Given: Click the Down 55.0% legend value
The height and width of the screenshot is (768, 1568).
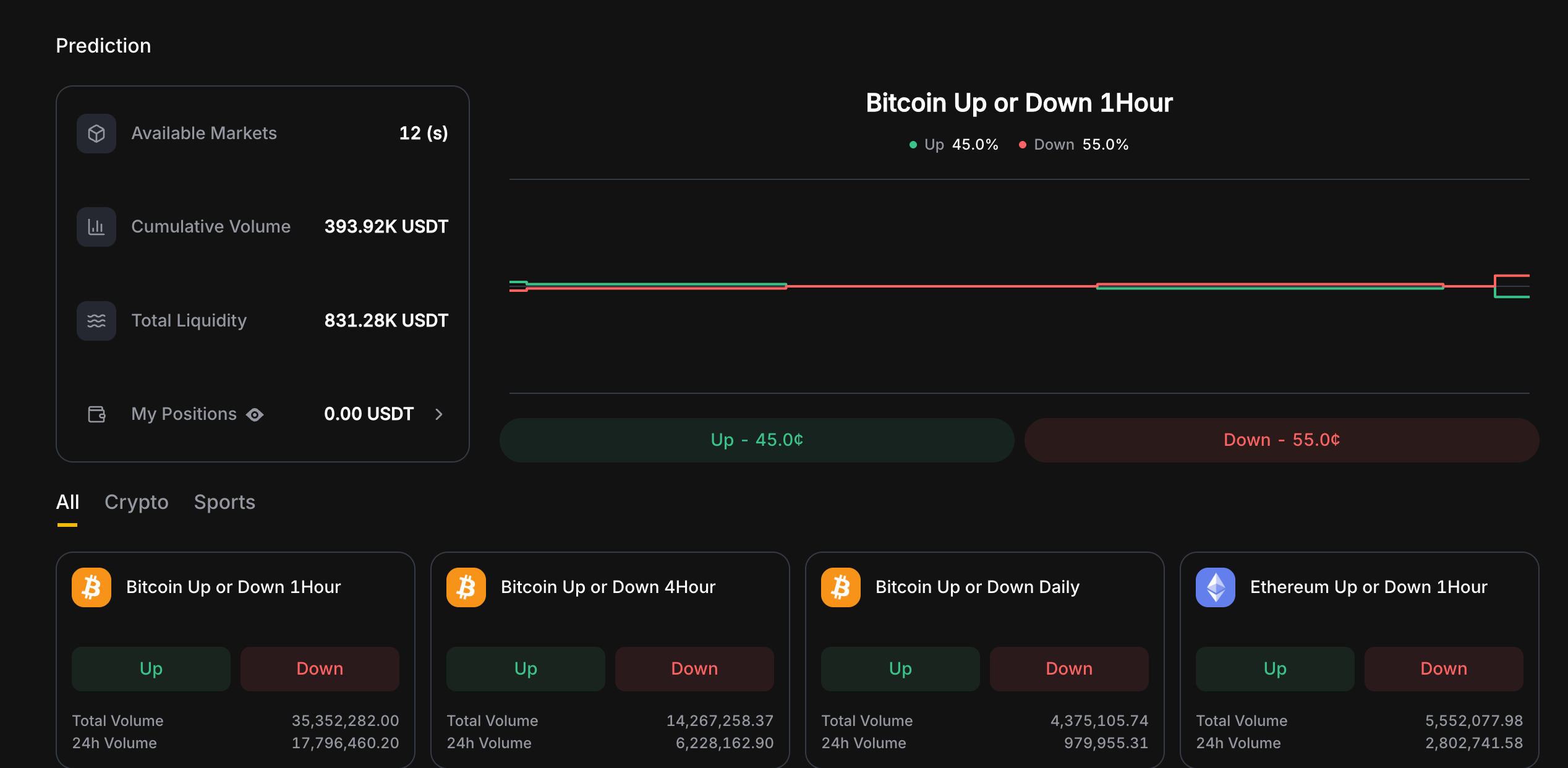Looking at the screenshot, I should coord(1106,145).
